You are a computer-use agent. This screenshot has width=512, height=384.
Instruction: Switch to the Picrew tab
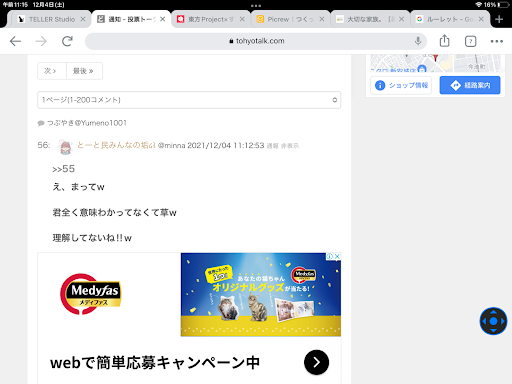(x=290, y=19)
